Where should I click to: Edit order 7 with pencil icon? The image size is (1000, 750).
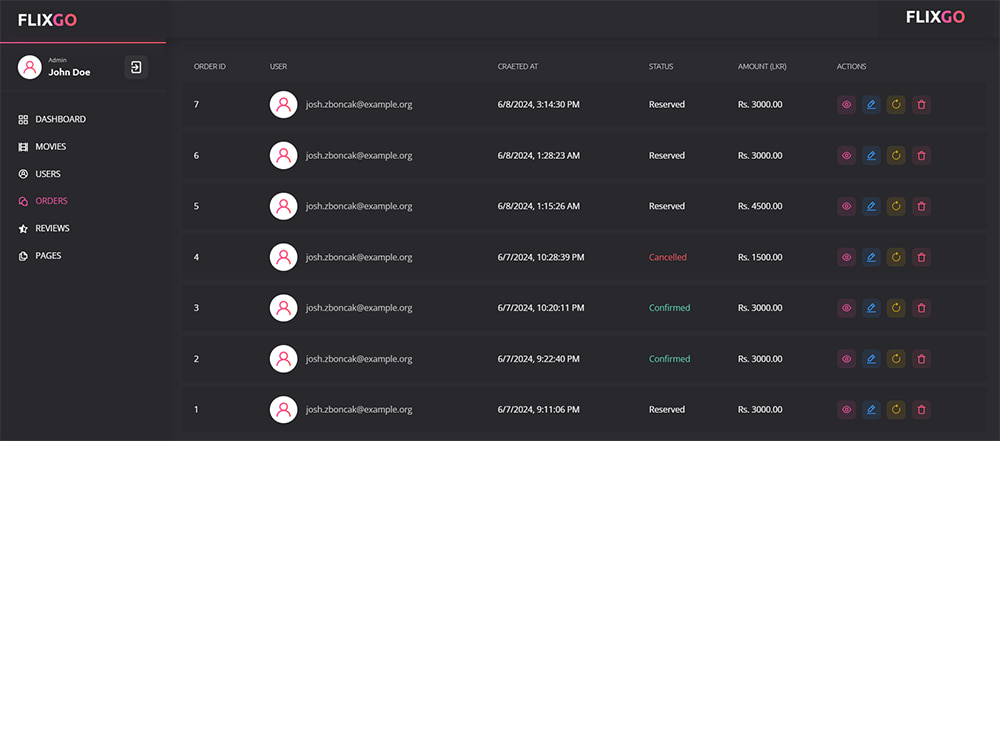[x=871, y=105]
